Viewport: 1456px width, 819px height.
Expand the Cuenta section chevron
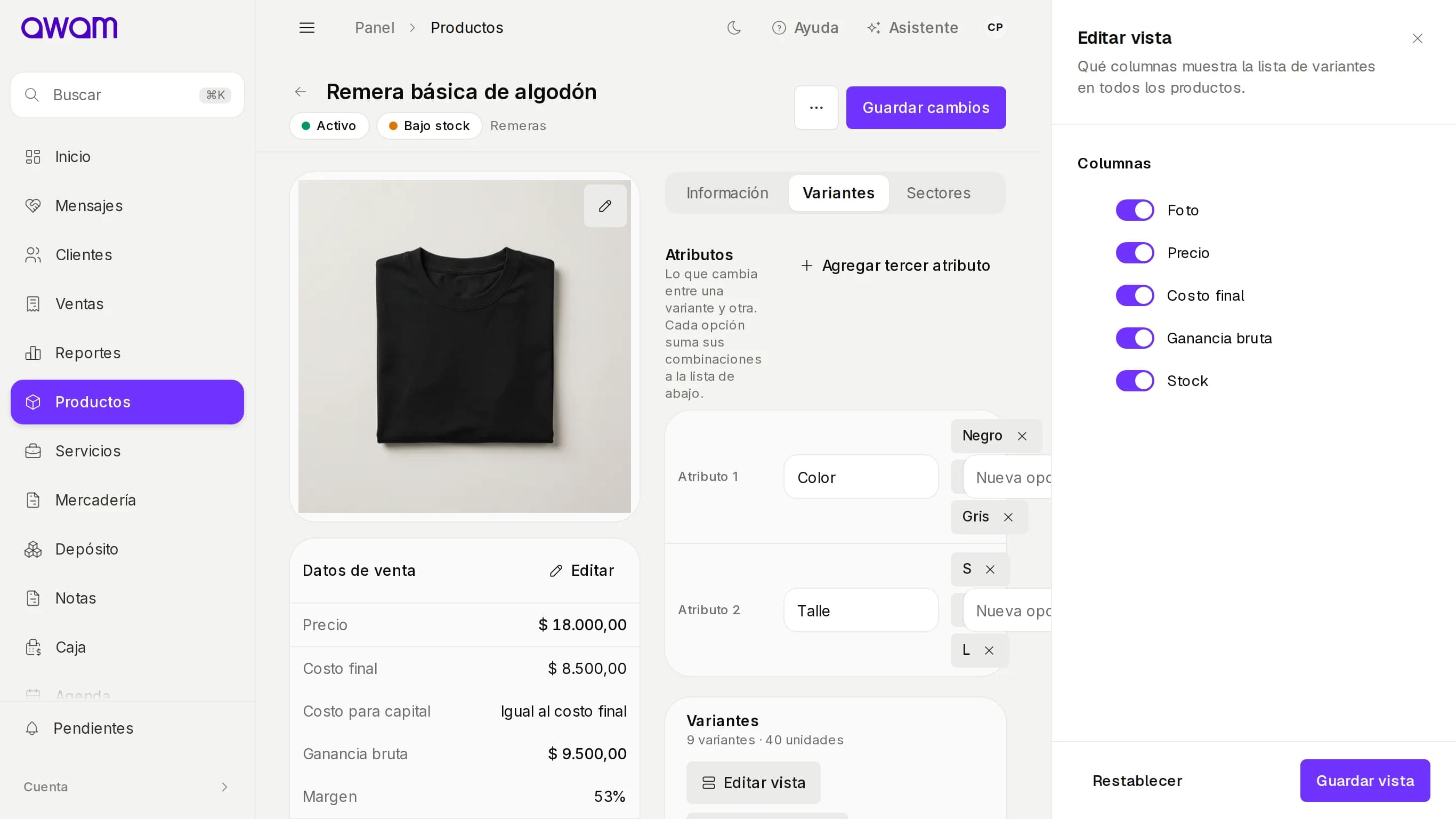(x=224, y=787)
